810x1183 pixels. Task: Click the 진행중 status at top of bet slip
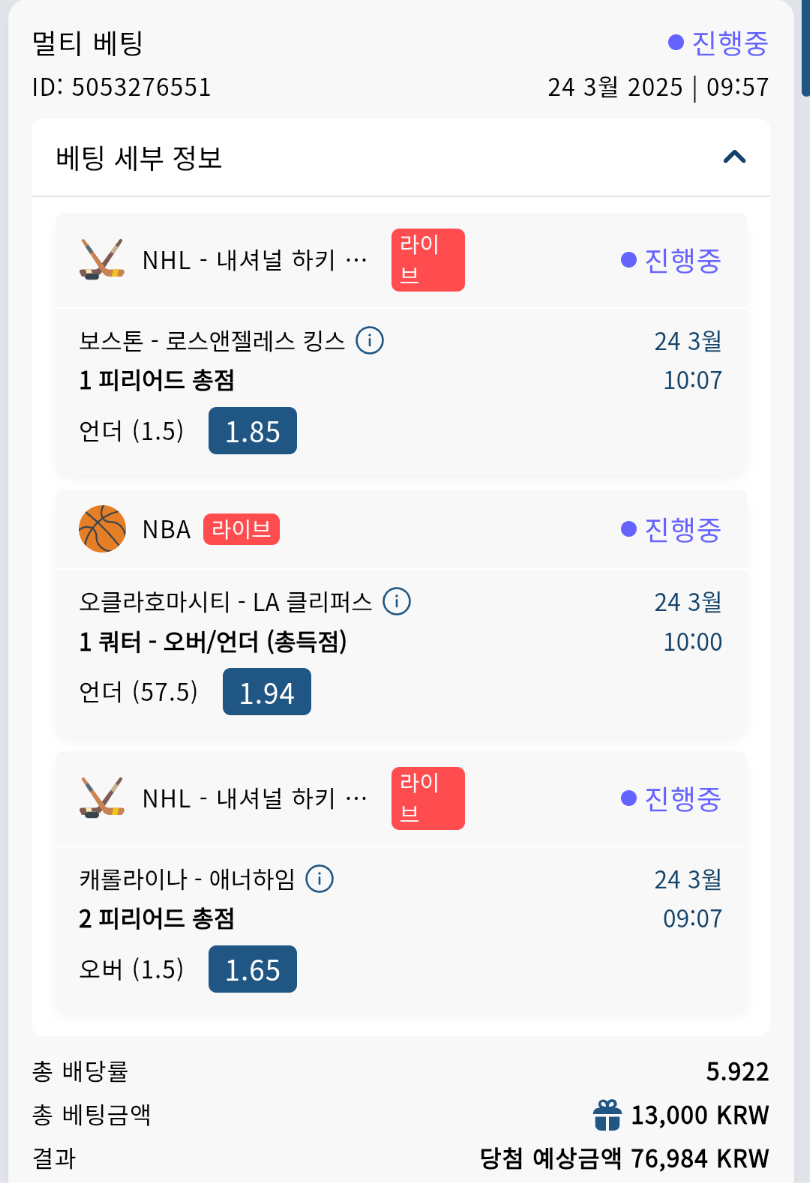pos(718,43)
